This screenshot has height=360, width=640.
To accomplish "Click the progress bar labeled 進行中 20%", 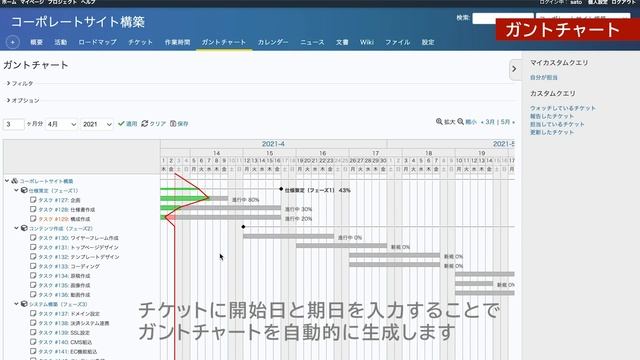I will (x=220, y=218).
